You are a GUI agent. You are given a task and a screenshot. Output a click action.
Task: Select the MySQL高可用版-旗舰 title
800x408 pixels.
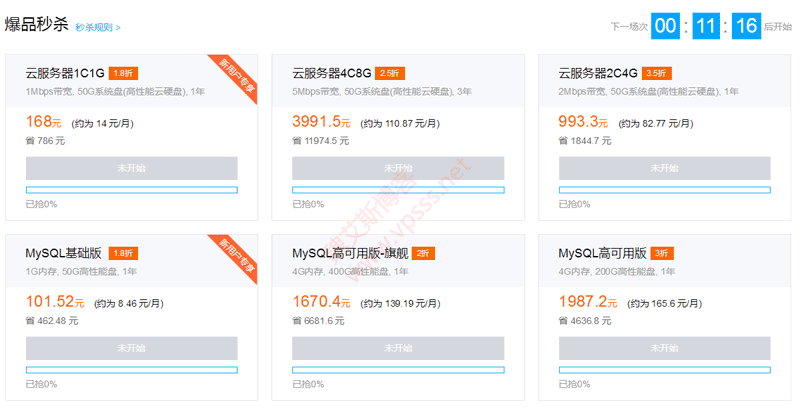pos(351,253)
